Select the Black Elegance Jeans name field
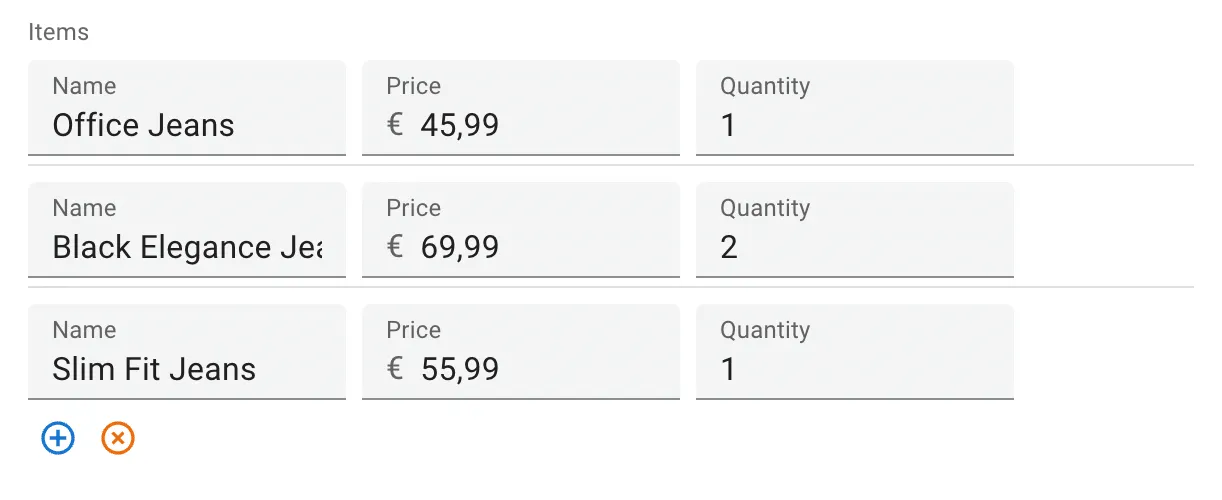The image size is (1222, 500). point(186,247)
